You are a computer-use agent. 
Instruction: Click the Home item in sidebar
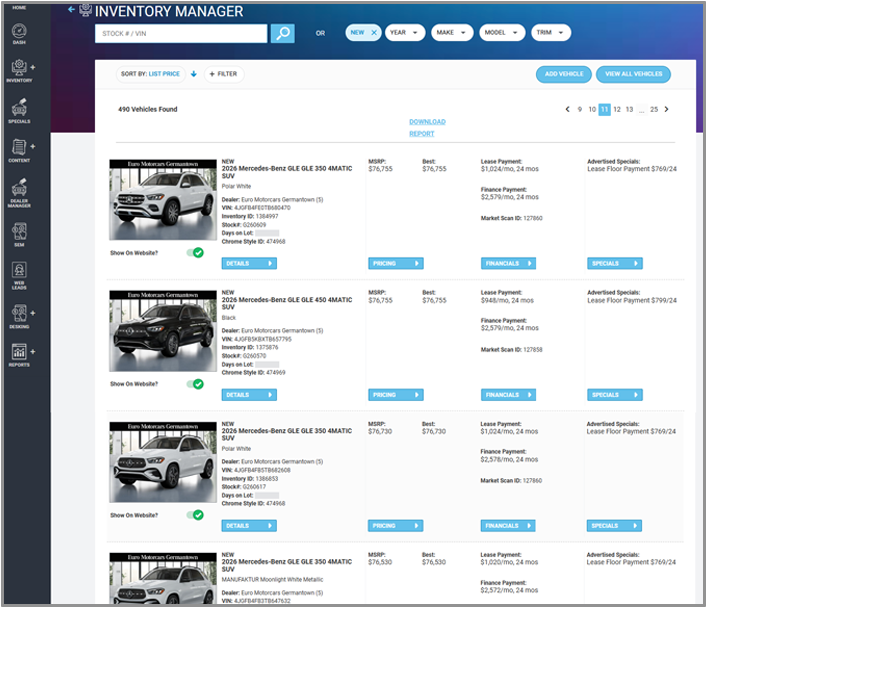[19, 8]
